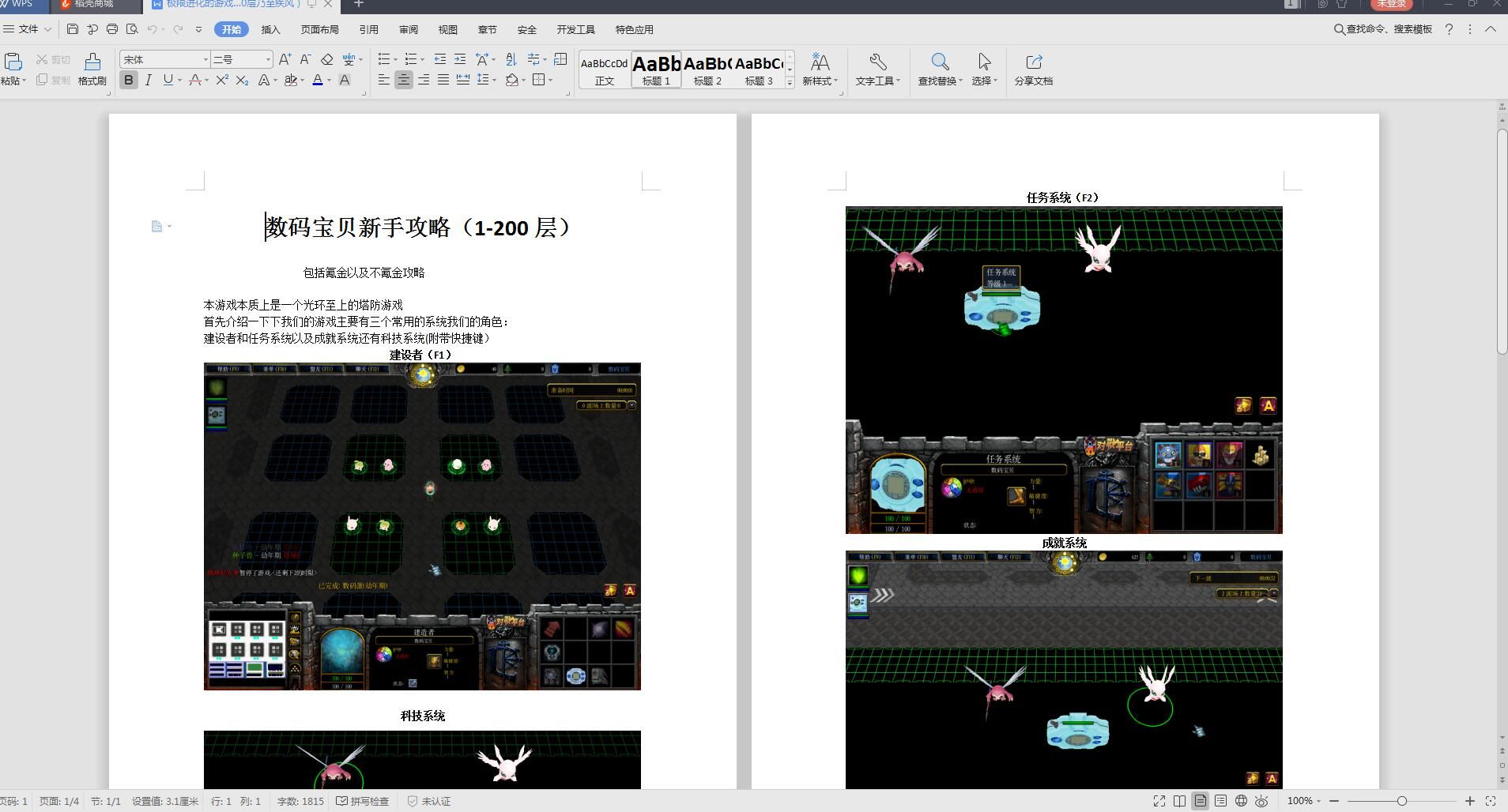Align text right
Viewport: 1508px width, 812px height.
click(424, 80)
